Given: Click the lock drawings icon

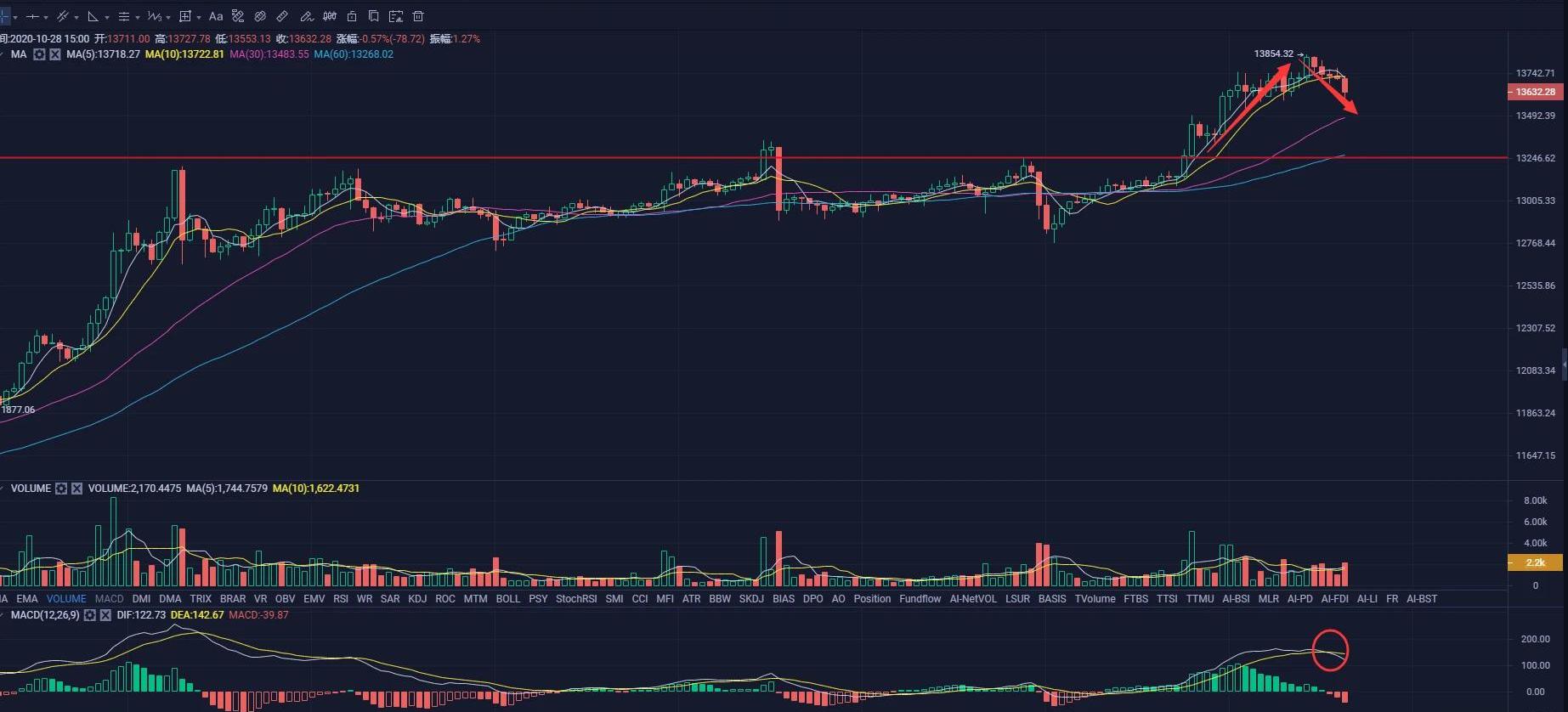Looking at the screenshot, I should click(x=351, y=16).
